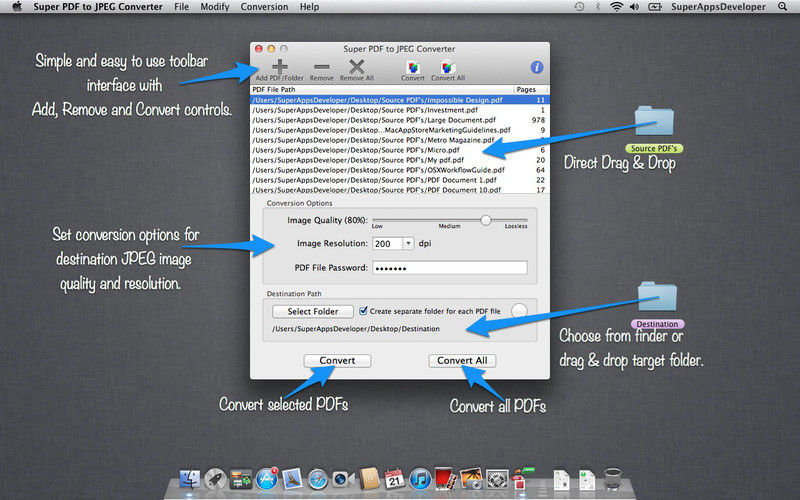Click the Remove All X icon
Viewport: 800px width, 500px height.
pyautogui.click(x=357, y=67)
